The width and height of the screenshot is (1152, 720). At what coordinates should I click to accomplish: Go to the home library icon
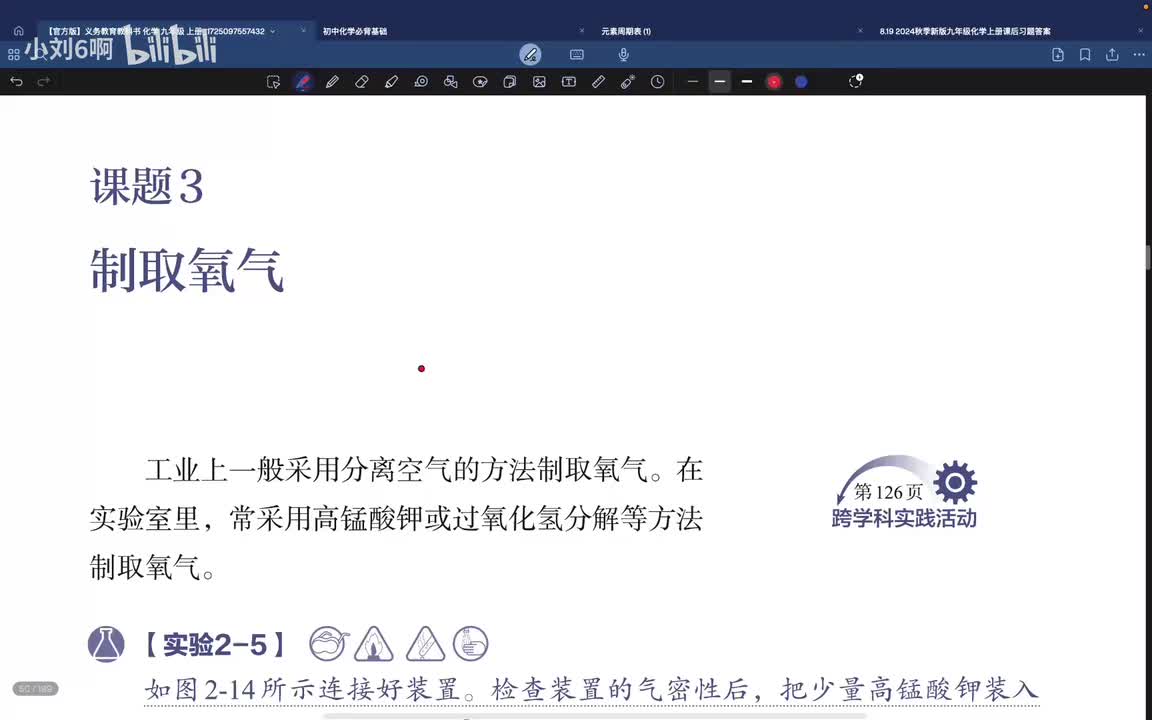(x=18, y=31)
